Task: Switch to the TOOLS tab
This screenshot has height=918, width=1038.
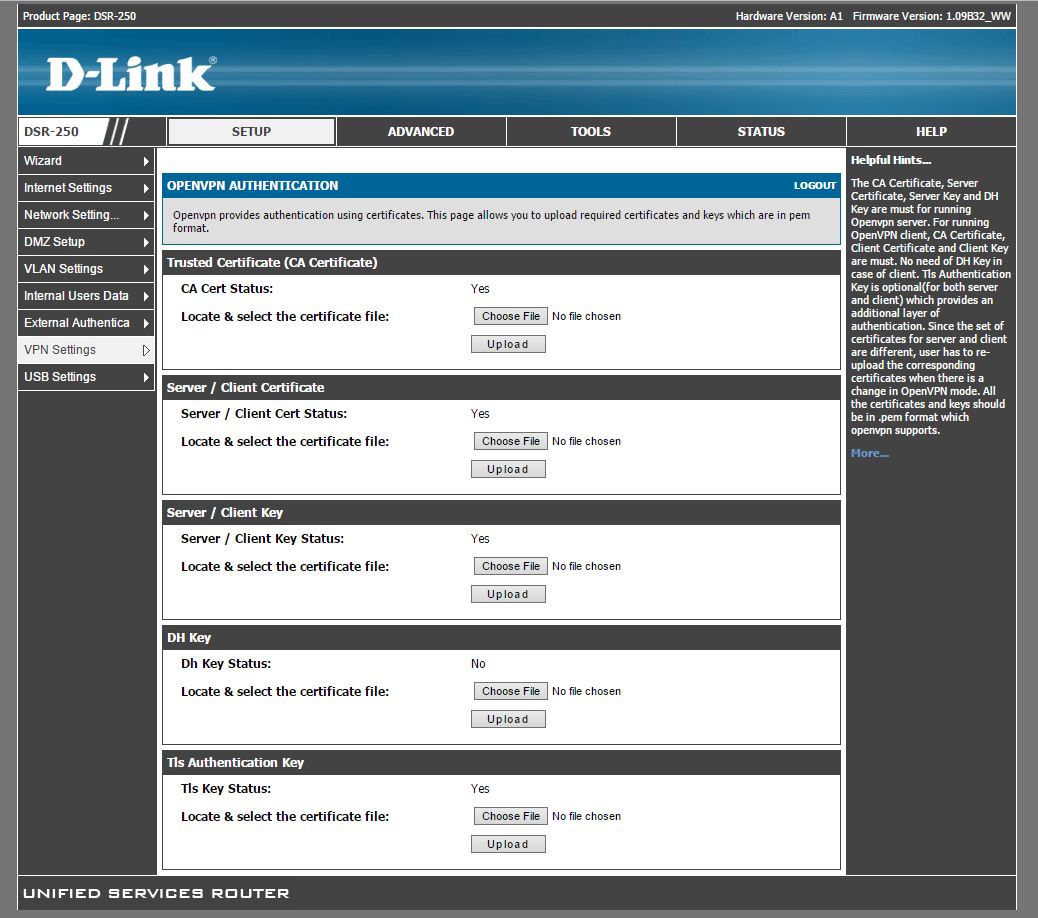Action: [591, 131]
